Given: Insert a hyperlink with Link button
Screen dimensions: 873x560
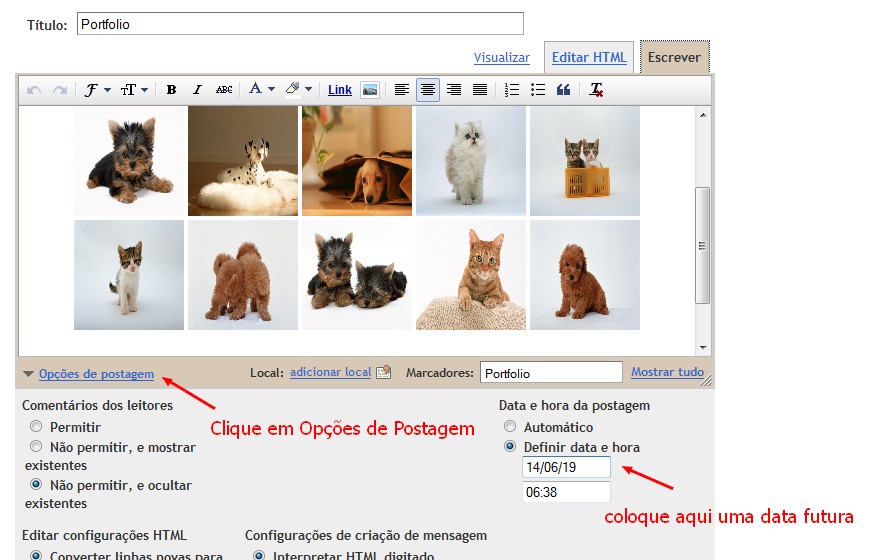Looking at the screenshot, I should coord(340,90).
